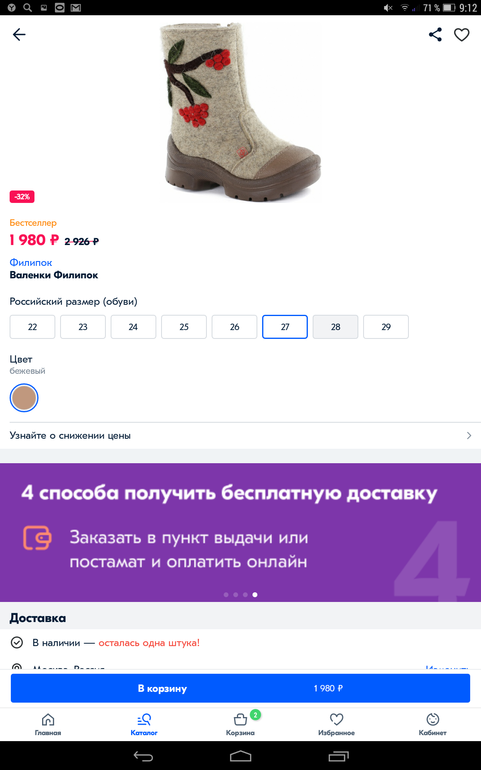
Task: View the felt boot product image
Action: [x=241, y=112]
